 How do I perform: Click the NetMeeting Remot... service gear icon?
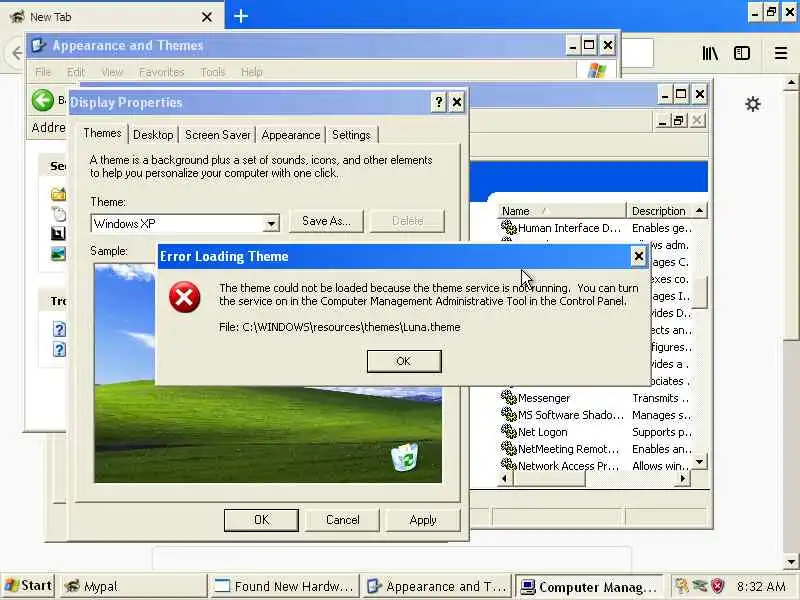(509, 448)
